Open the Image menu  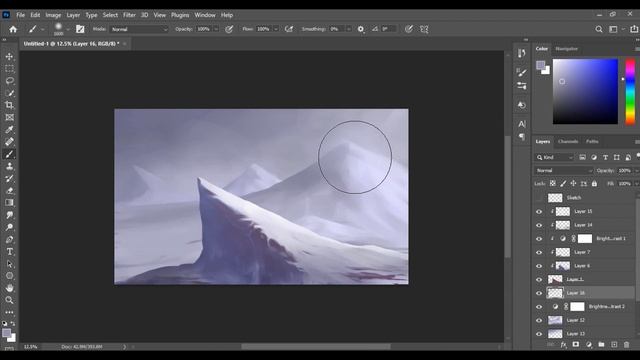(x=53, y=15)
